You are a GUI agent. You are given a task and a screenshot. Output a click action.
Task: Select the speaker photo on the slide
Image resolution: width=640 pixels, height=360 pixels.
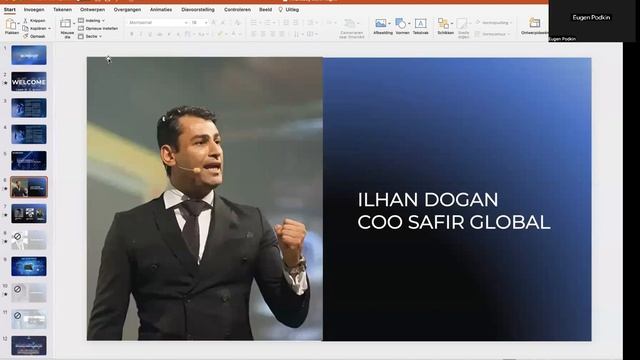204,199
